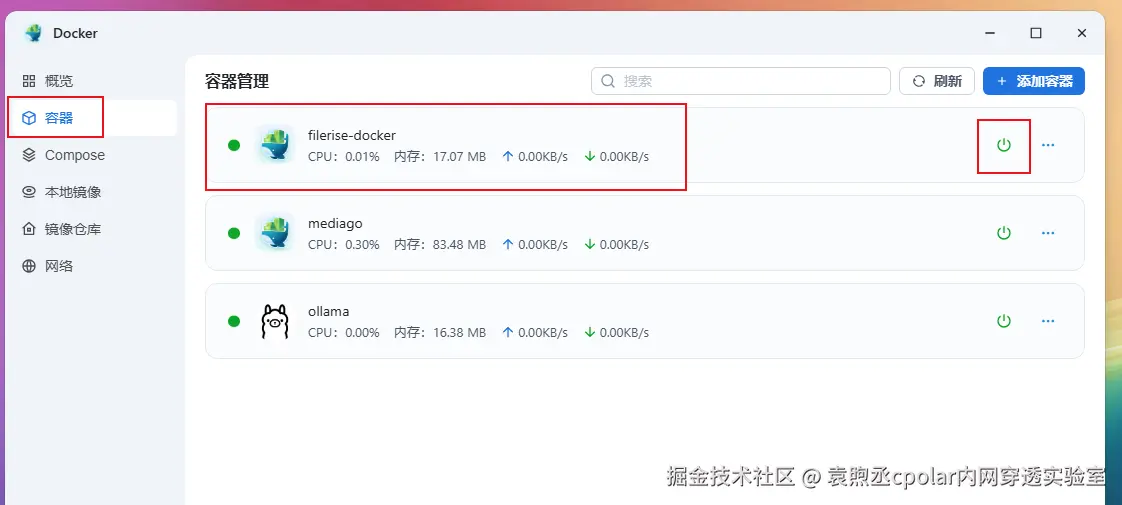Click the Compose layers icon
The image size is (1122, 505).
[29, 155]
